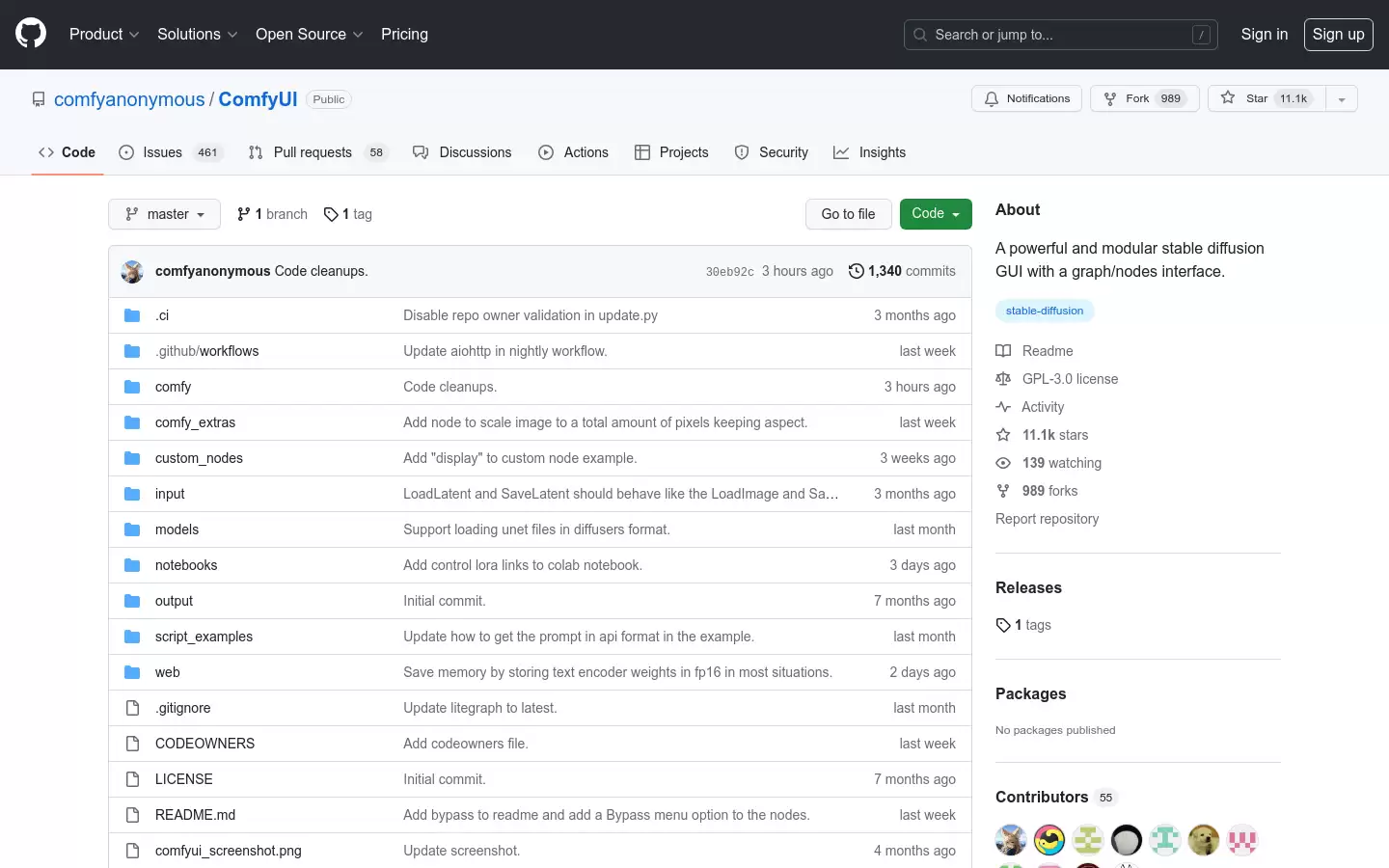Click the 1 branch link
Image resolution: width=1389 pixels, height=868 pixels.
pos(273,214)
